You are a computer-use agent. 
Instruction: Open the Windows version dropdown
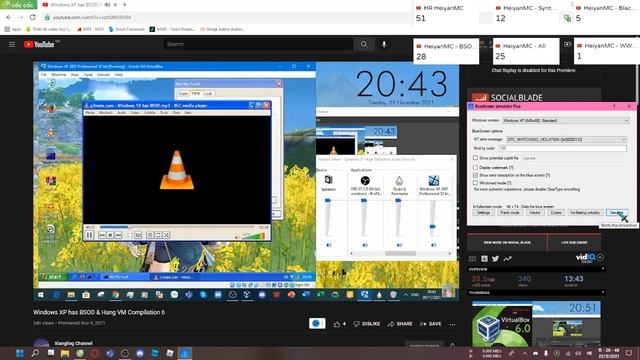point(565,120)
